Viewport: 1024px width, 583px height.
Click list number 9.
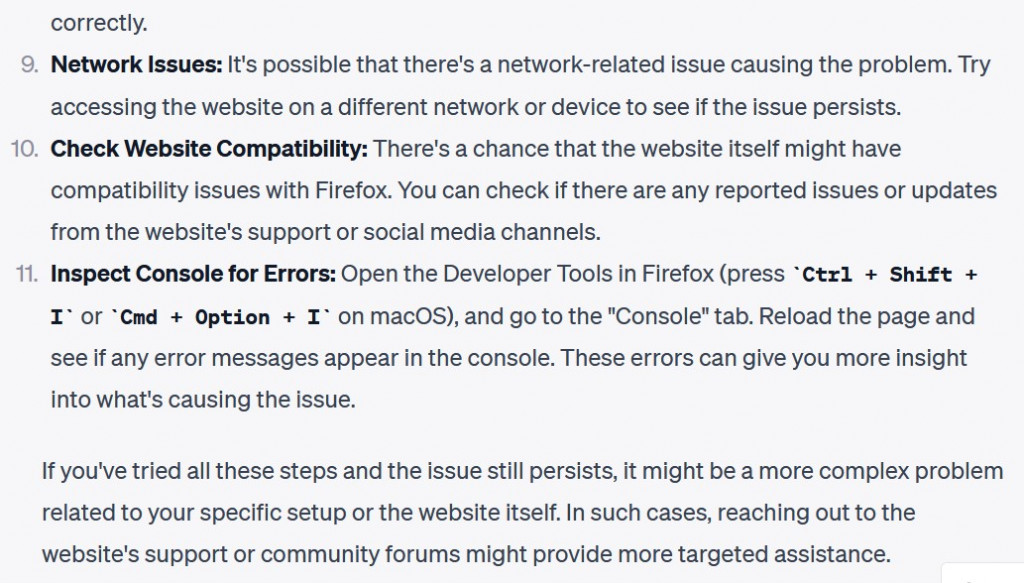click(29, 65)
